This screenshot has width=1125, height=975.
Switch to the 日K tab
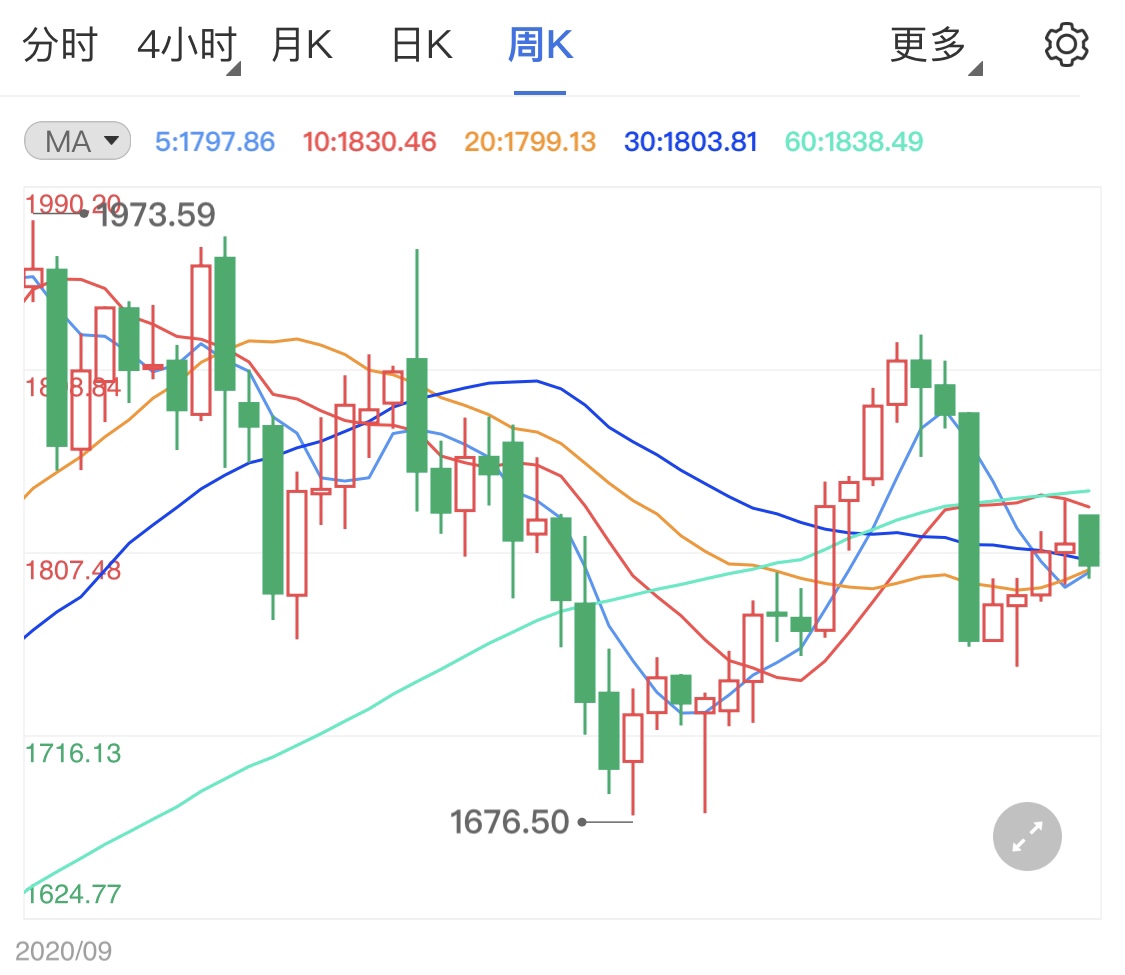point(422,44)
